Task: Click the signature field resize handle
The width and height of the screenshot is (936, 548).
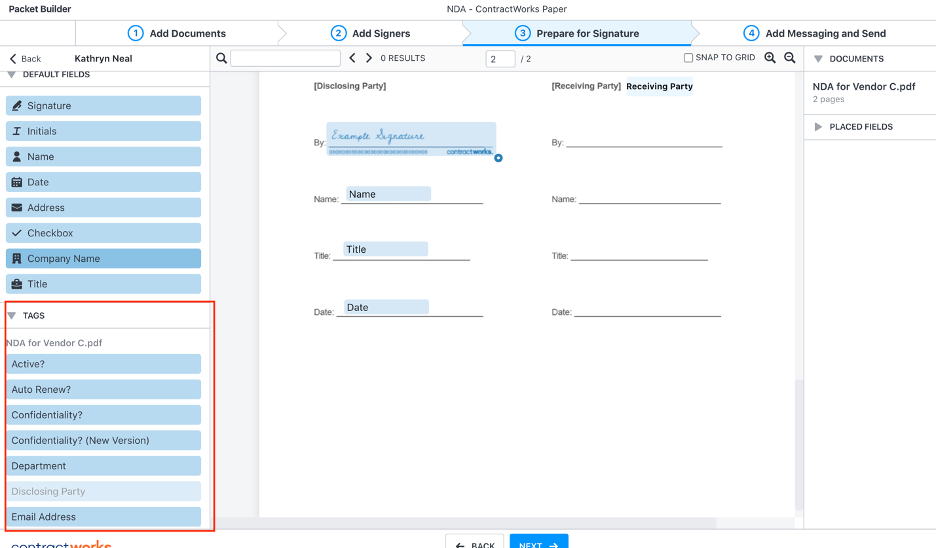Action: [x=498, y=158]
